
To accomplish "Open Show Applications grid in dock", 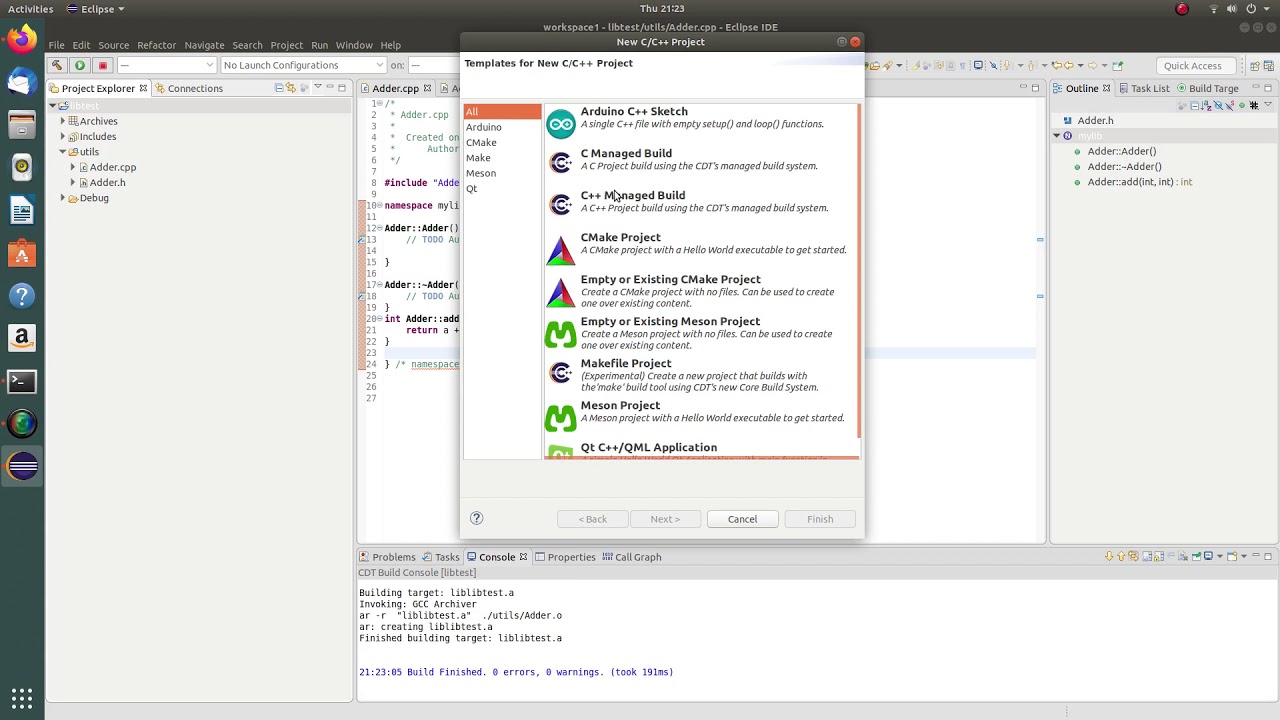I will (x=22, y=698).
